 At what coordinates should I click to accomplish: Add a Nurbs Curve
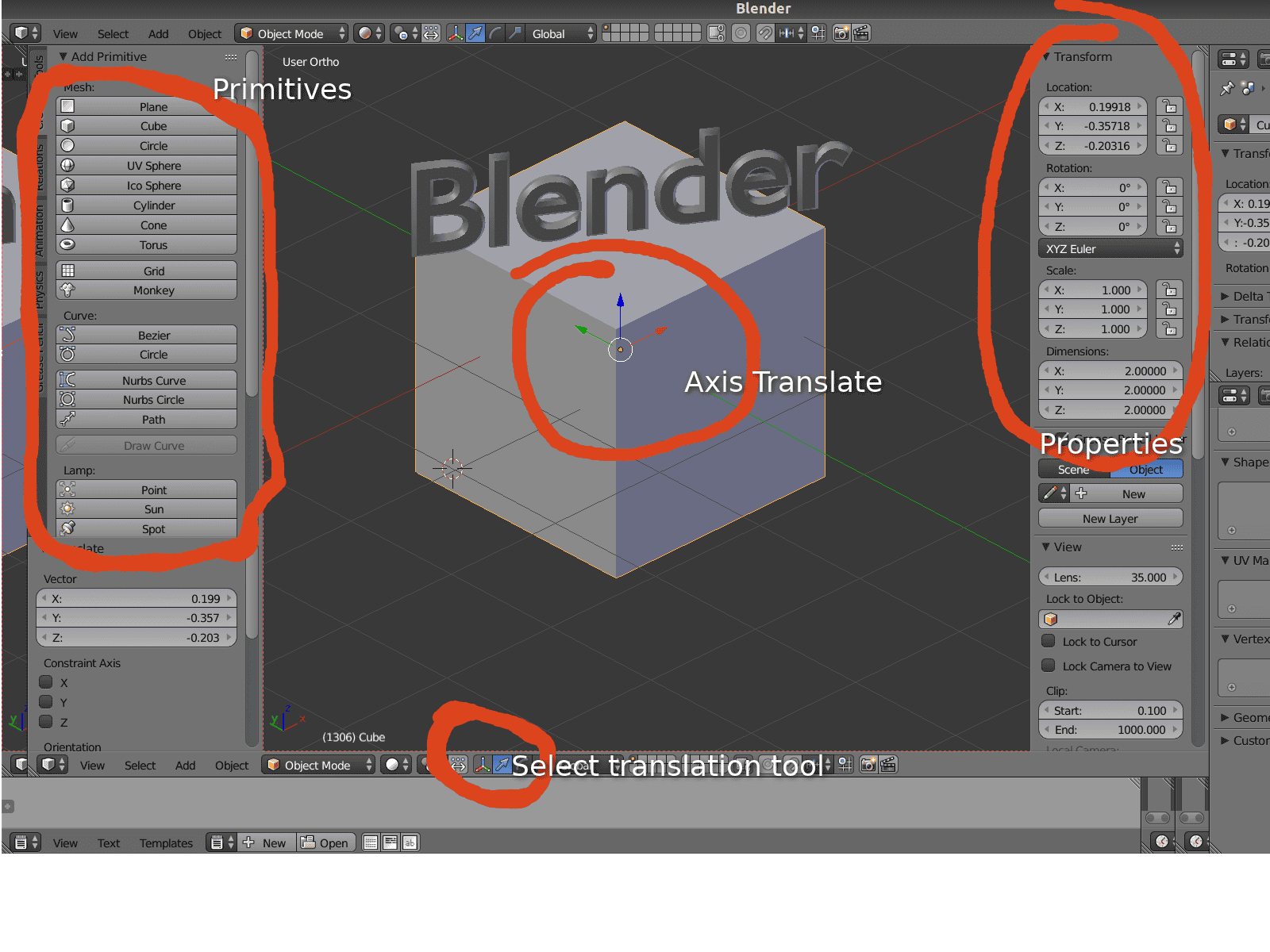pos(147,380)
